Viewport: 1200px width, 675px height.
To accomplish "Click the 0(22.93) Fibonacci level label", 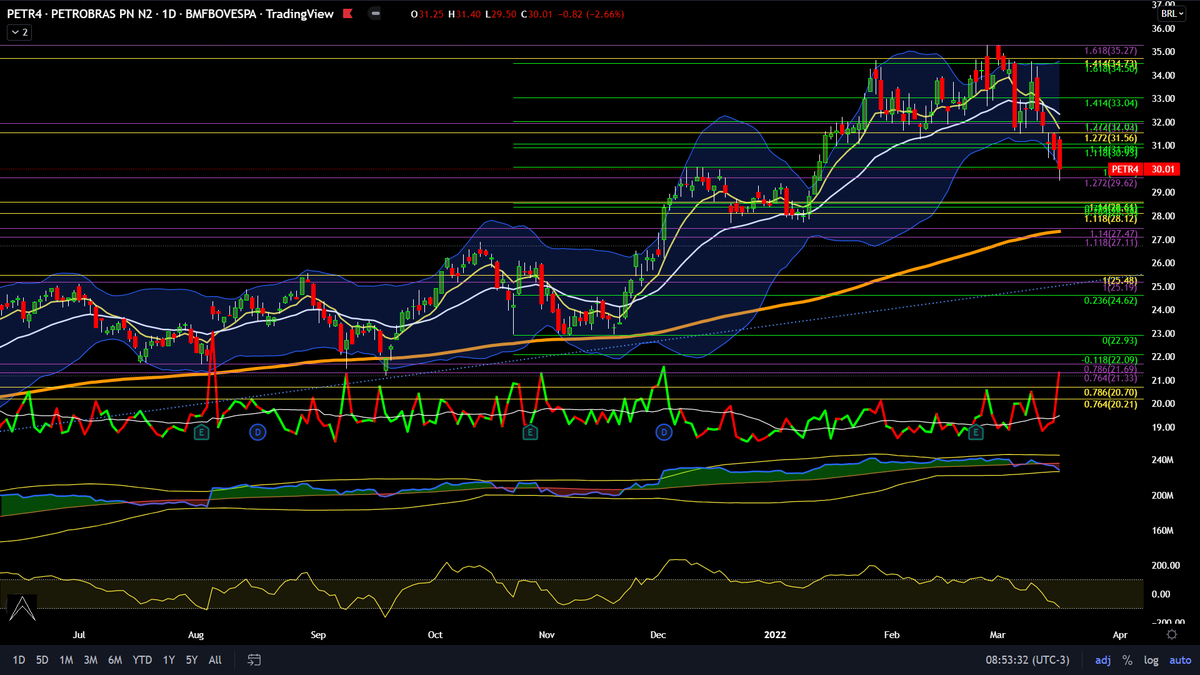I will [1119, 341].
